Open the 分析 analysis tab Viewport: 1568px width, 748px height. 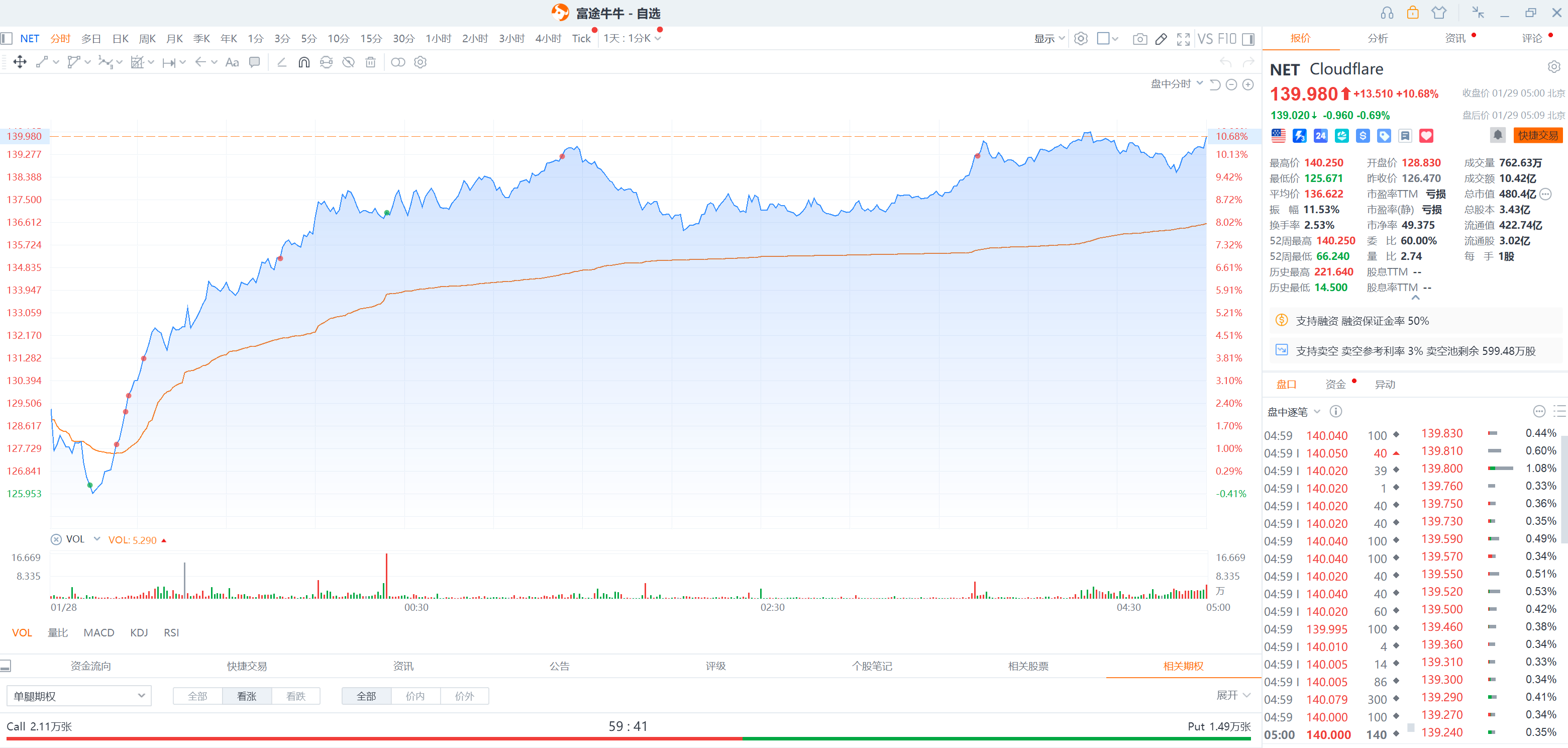(x=1378, y=38)
